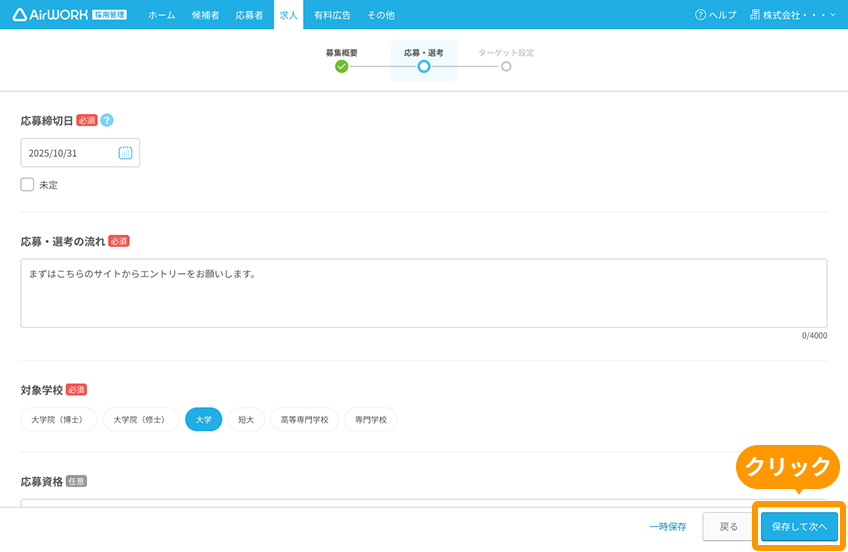Click the 応募・選考 step circle

pos(423,66)
